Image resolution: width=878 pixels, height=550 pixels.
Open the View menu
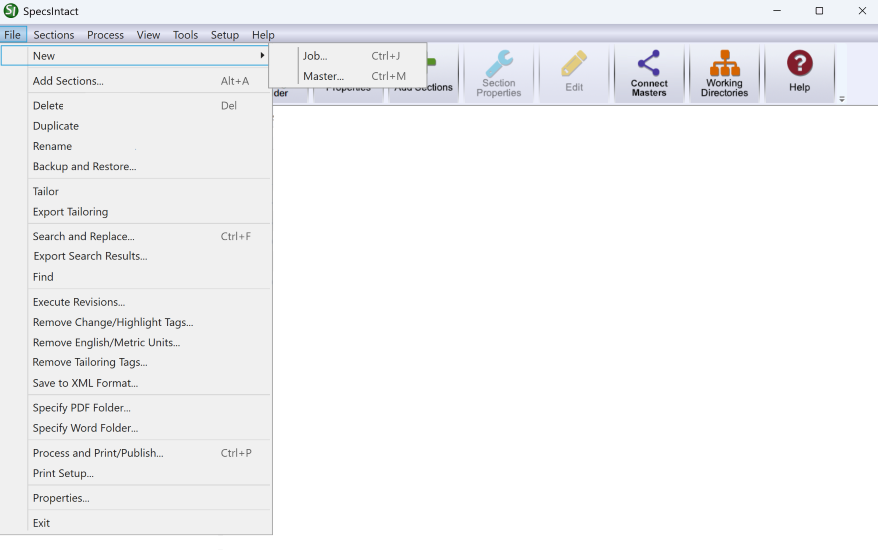148,35
